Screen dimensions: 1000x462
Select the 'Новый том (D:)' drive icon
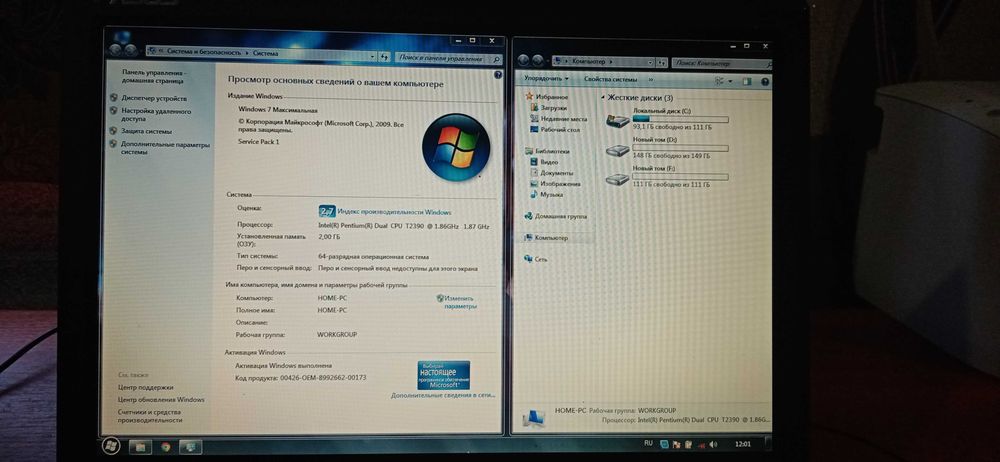tap(617, 150)
